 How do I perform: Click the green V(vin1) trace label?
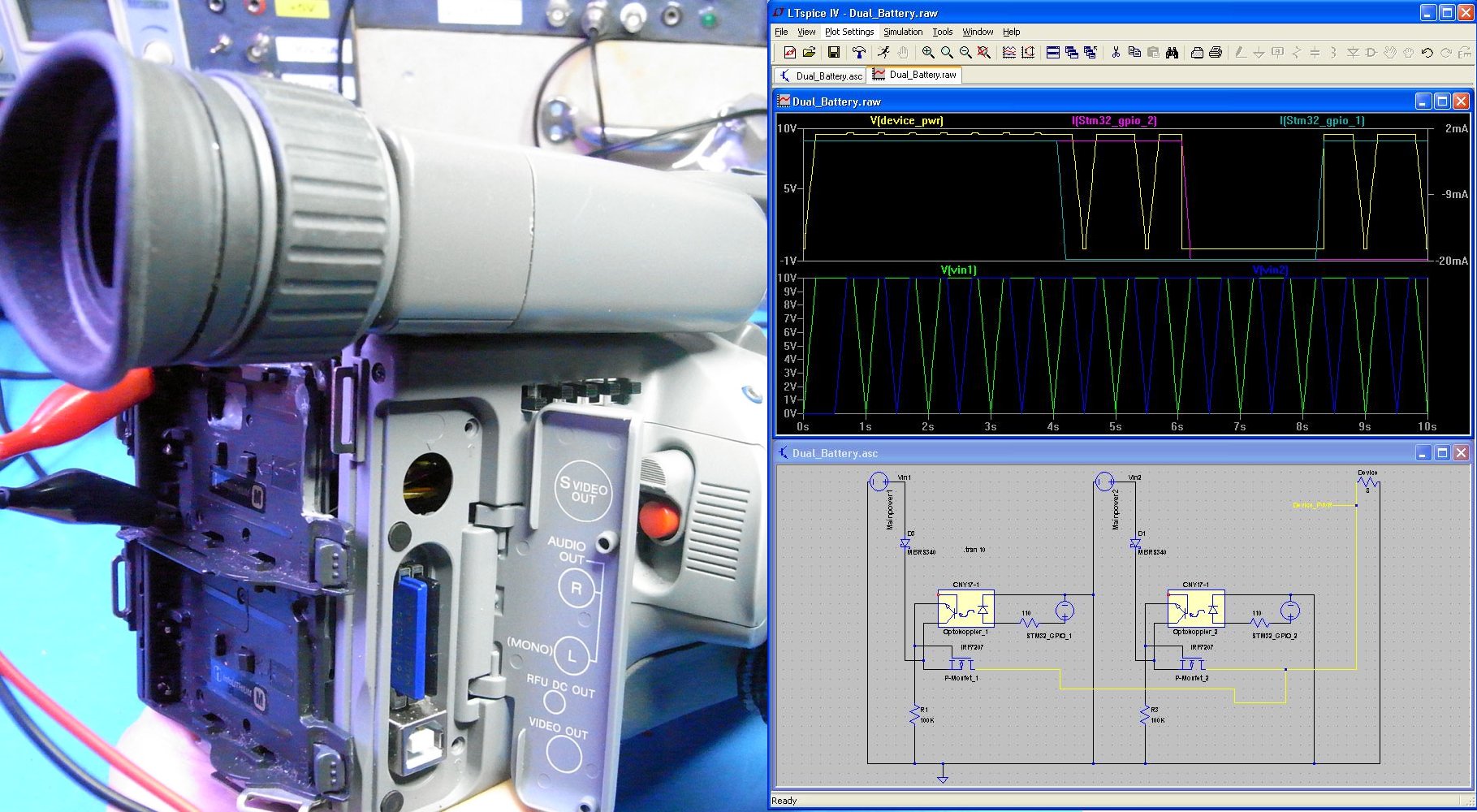pos(958,270)
